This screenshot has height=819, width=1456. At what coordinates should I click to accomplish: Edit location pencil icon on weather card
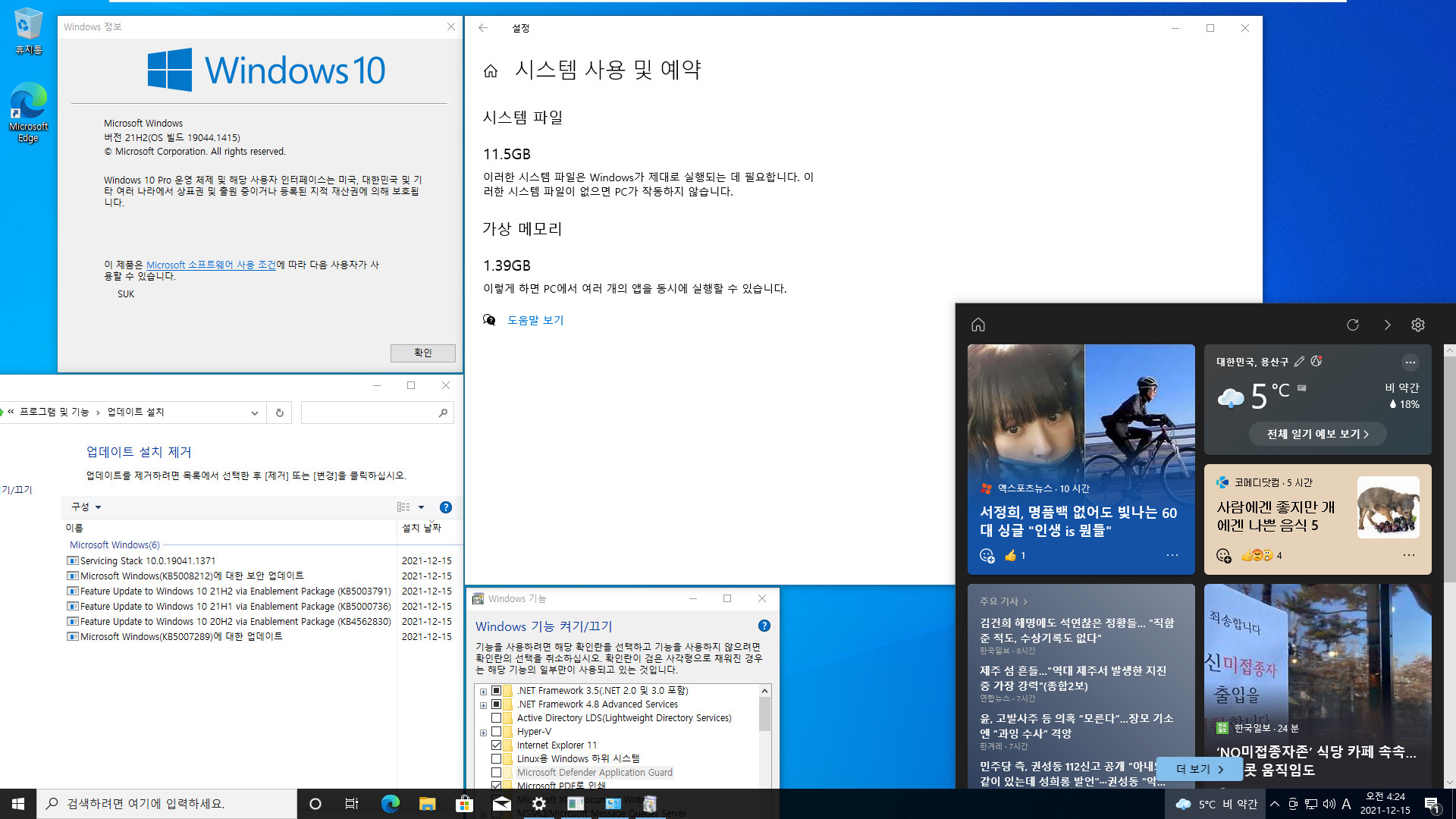tap(1299, 362)
